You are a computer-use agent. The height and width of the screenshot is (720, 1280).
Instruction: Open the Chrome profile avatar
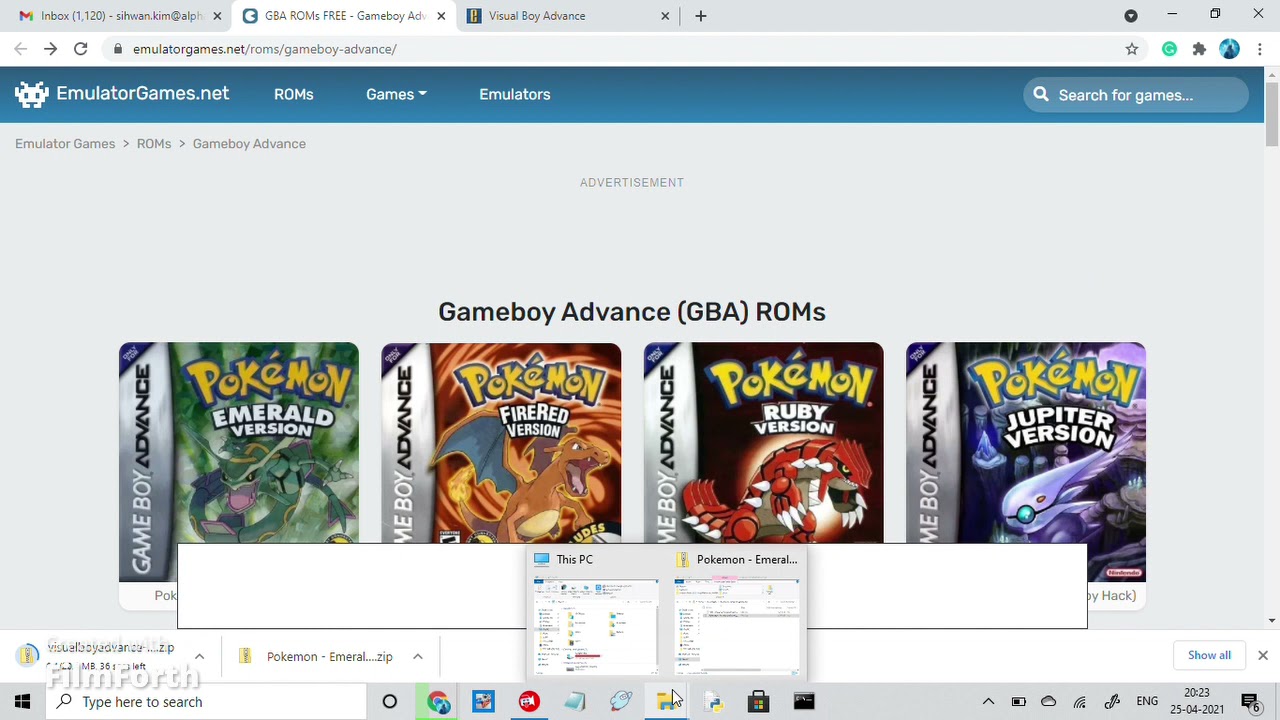[1230, 49]
